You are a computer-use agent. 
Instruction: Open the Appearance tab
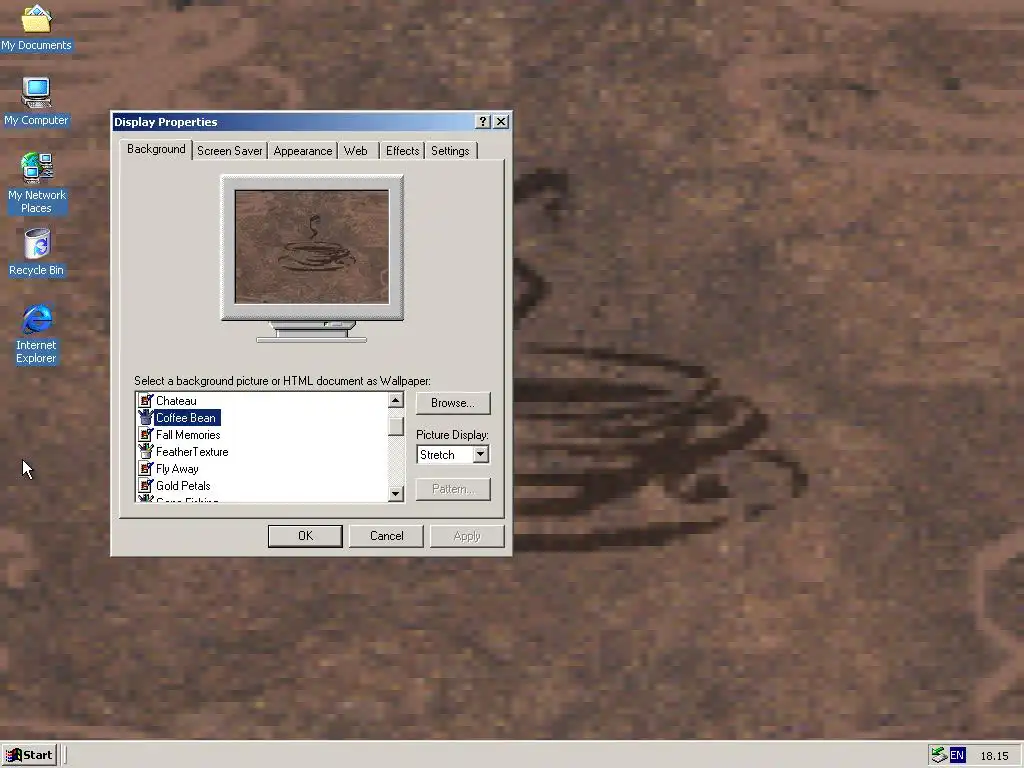[x=302, y=151]
